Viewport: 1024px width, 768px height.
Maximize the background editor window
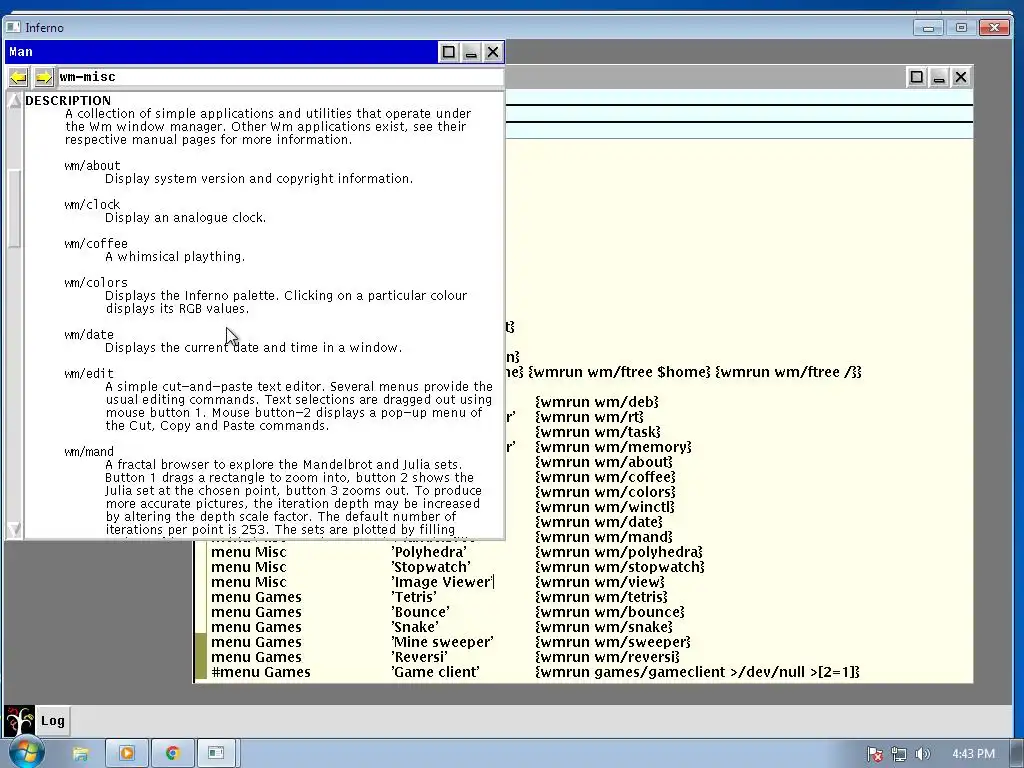[x=917, y=77]
